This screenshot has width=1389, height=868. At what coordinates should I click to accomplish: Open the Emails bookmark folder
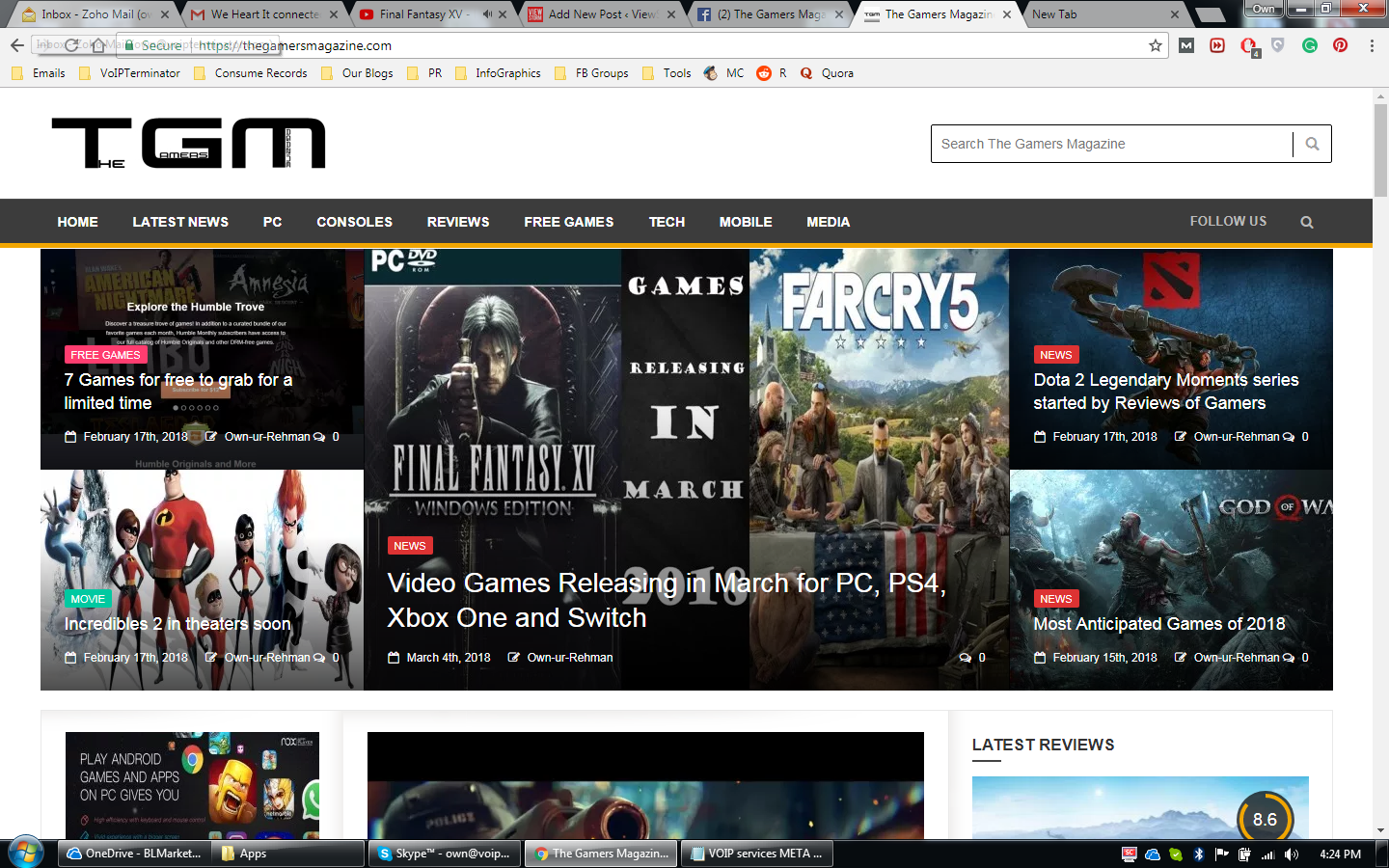39,73
